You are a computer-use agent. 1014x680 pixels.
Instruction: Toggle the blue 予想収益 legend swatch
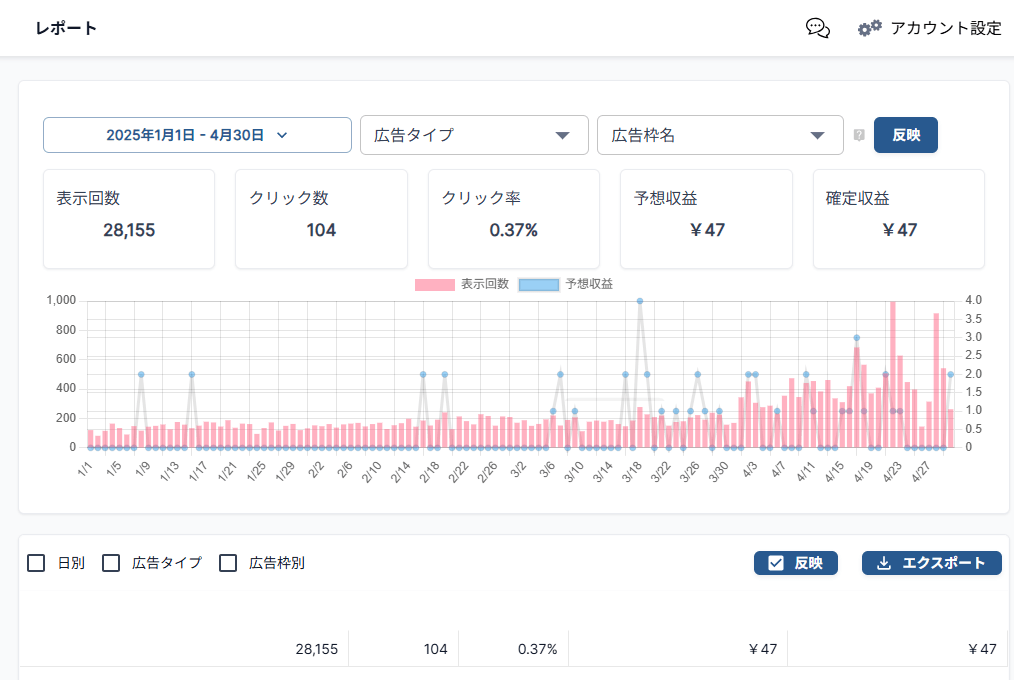point(538,284)
